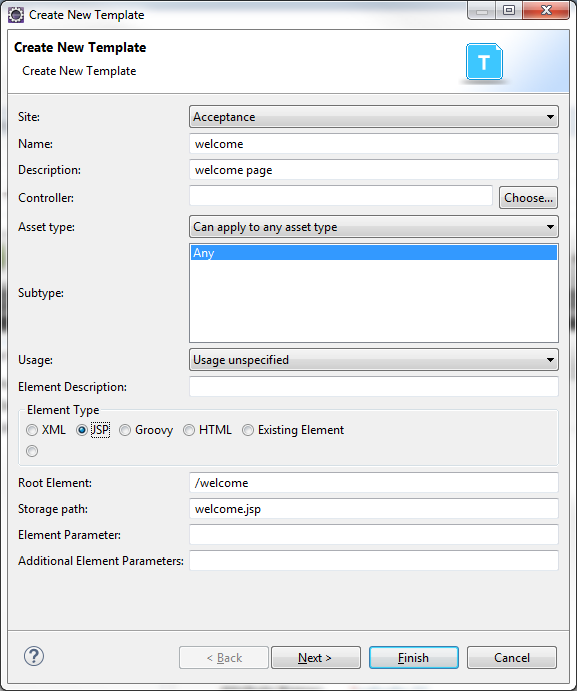
Task: Maximize the Create New Template window
Action: point(509,10)
